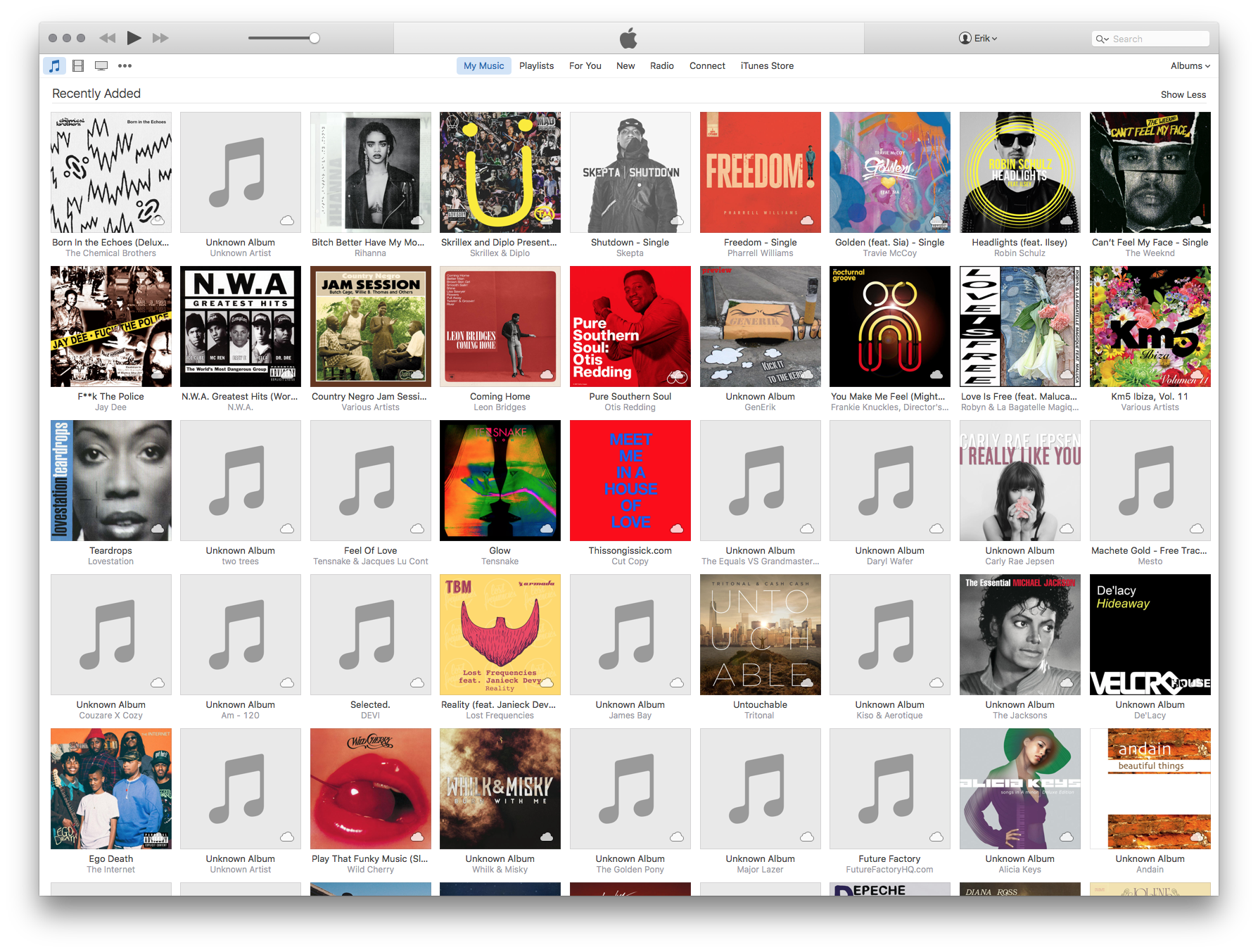
Task: Click the fast-forward next track button
Action: [161, 38]
